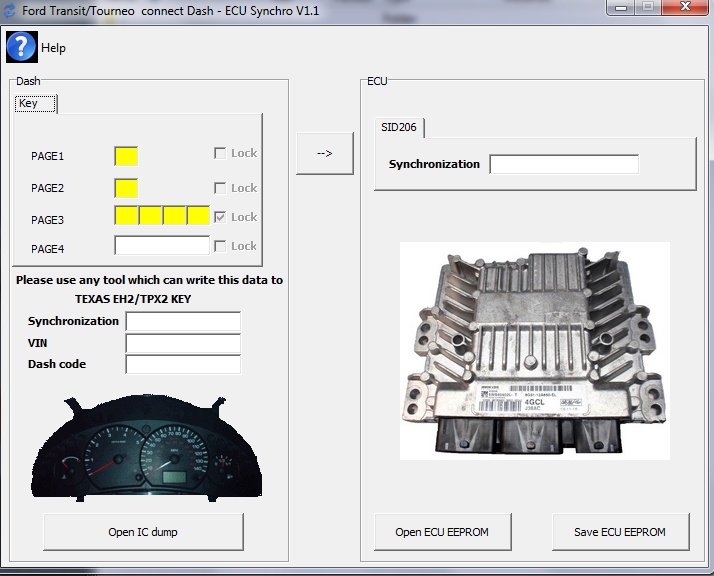
Task: Focus the ECU Synchronization input field
Action: pos(564,164)
